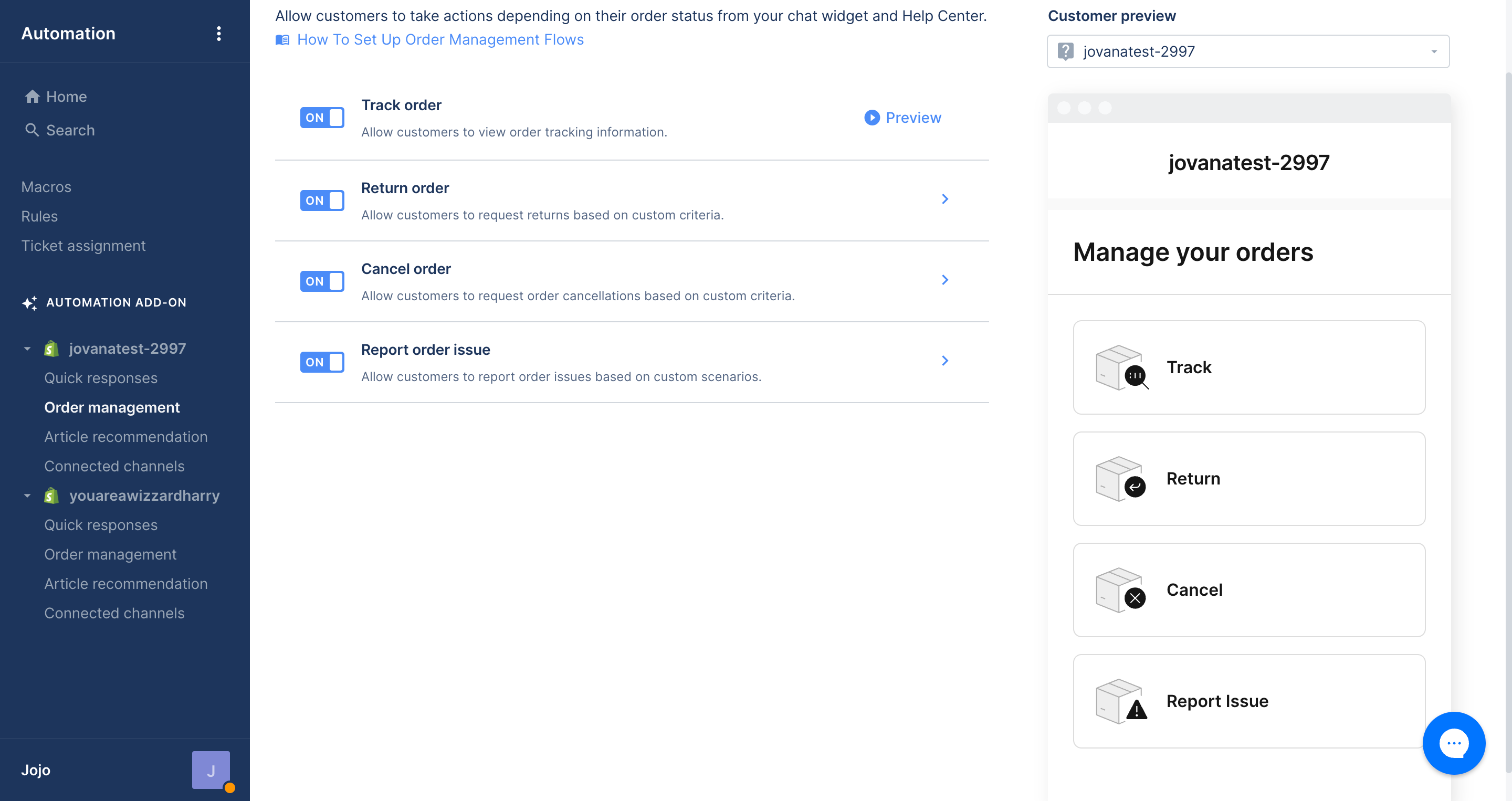Click the Report order issue title
The image size is (1512, 801).
point(426,350)
